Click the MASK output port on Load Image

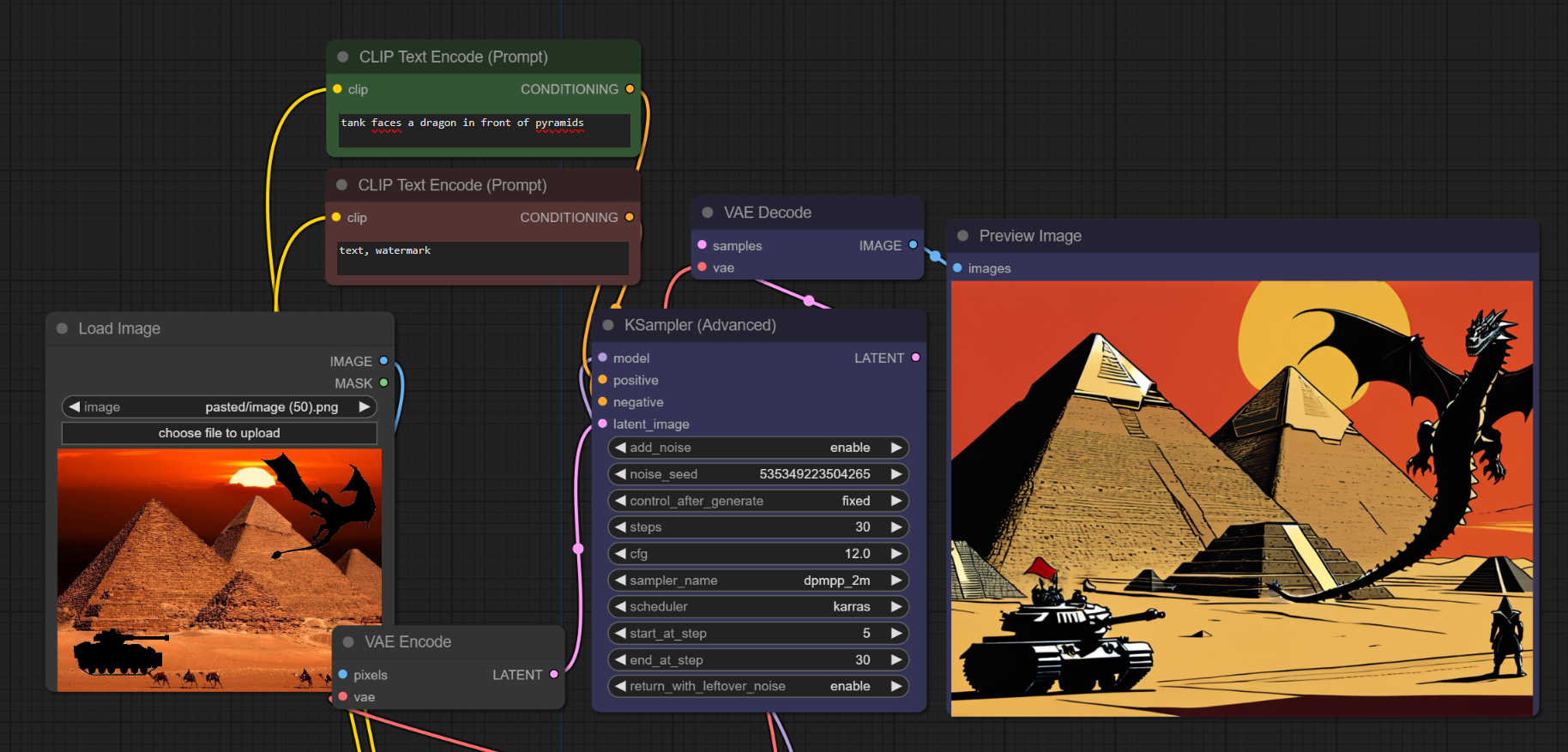[x=383, y=382]
